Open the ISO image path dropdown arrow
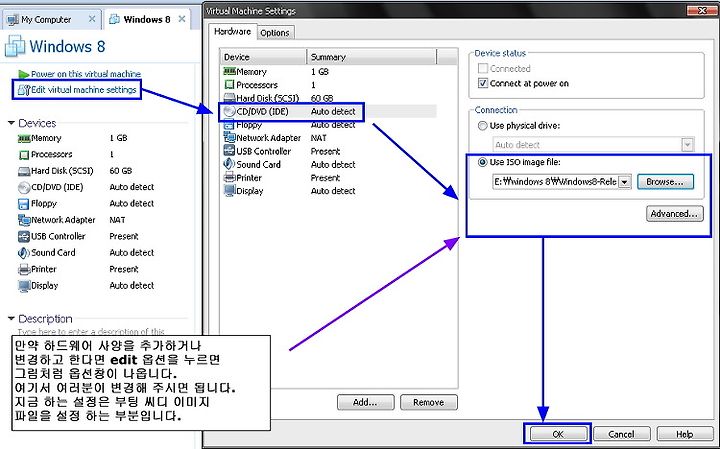 point(624,182)
